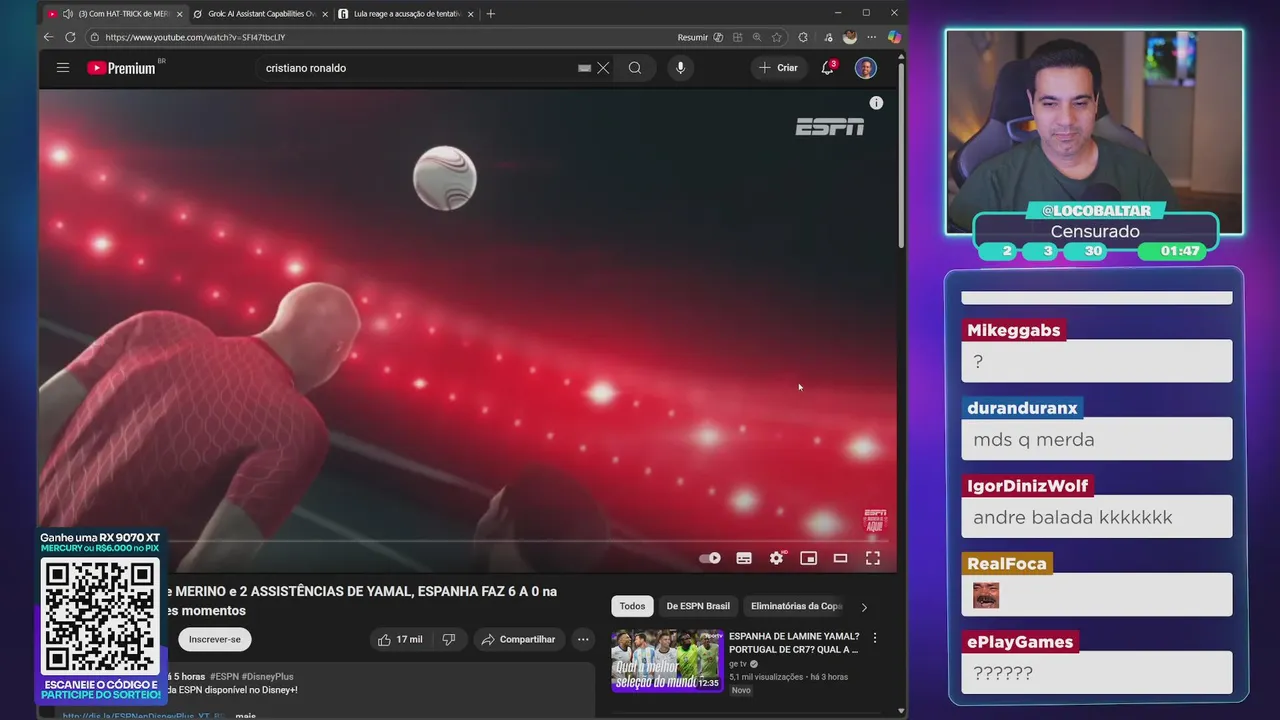
Task: Open more actions ellipsis below video
Action: pos(583,639)
